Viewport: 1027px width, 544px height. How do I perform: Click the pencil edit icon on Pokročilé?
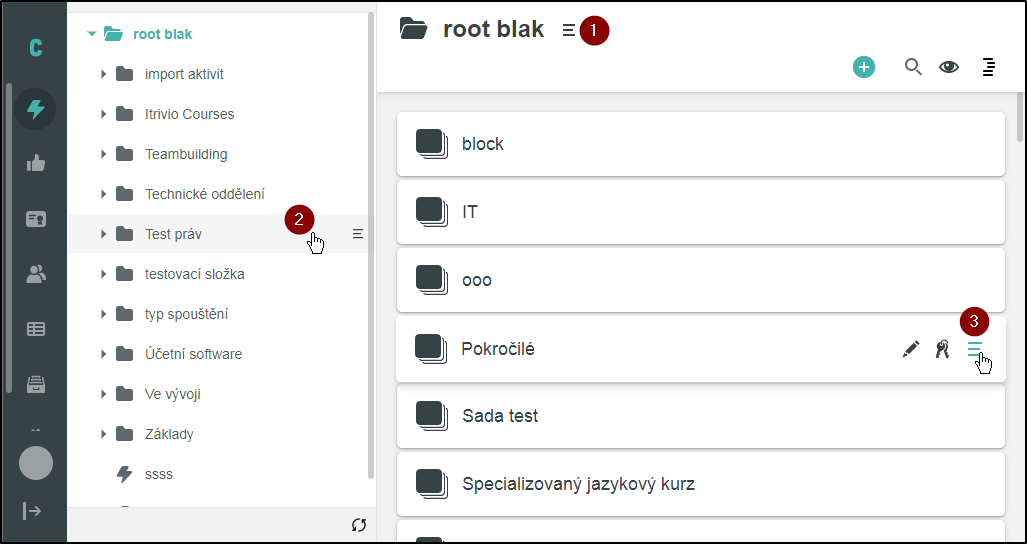[910, 349]
